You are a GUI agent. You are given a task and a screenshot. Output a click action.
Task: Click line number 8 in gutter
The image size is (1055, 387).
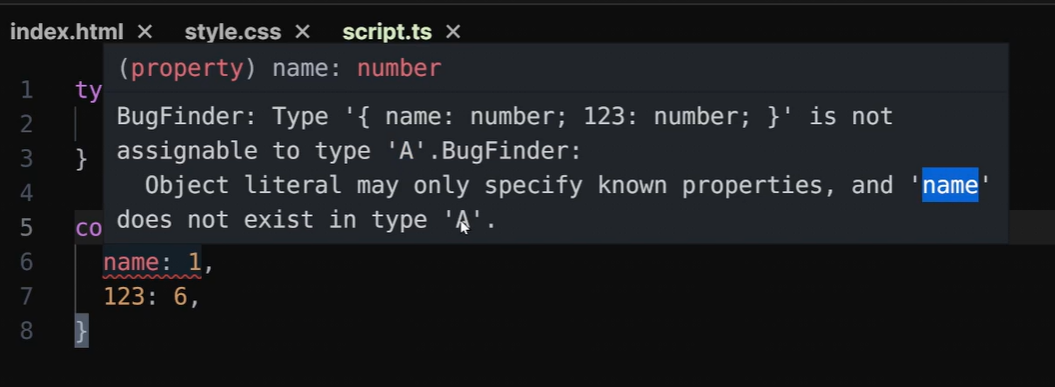coord(26,330)
